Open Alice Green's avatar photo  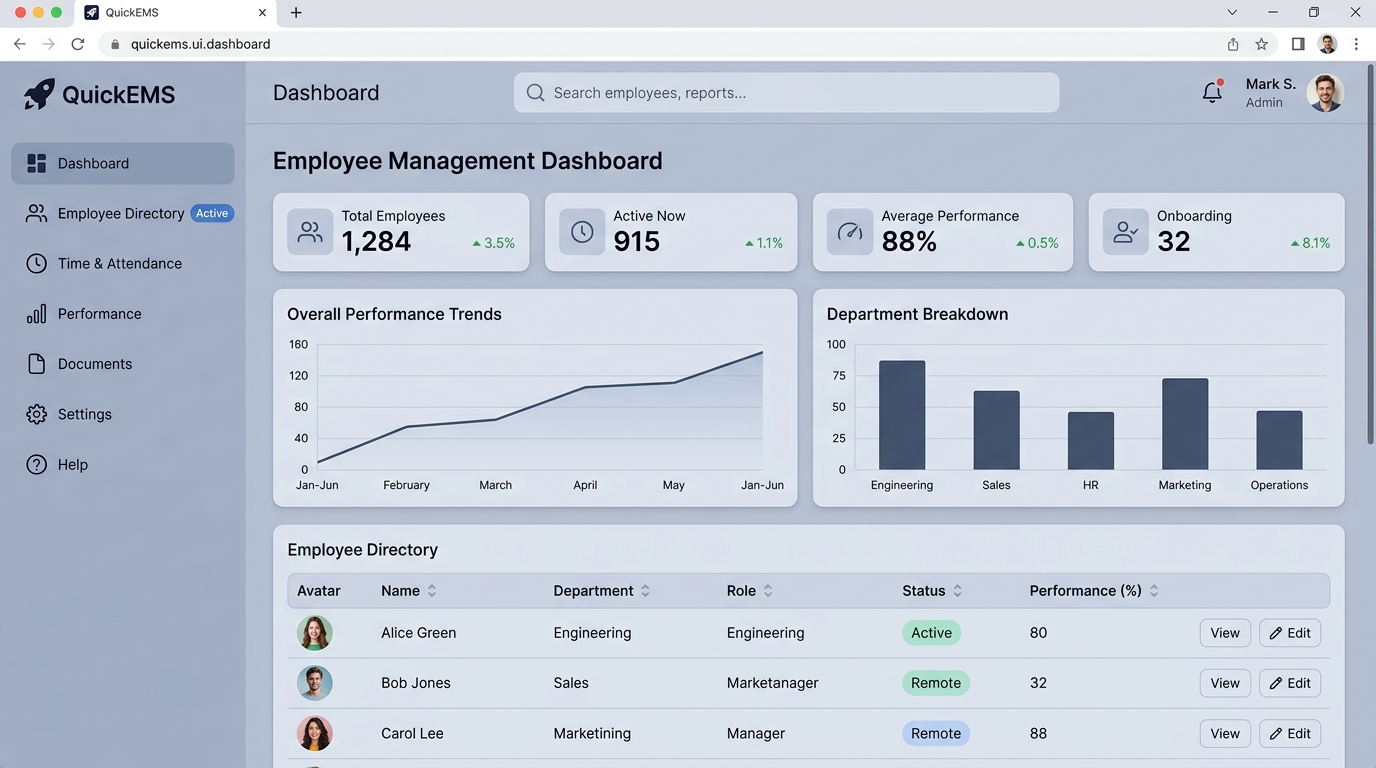(x=315, y=633)
